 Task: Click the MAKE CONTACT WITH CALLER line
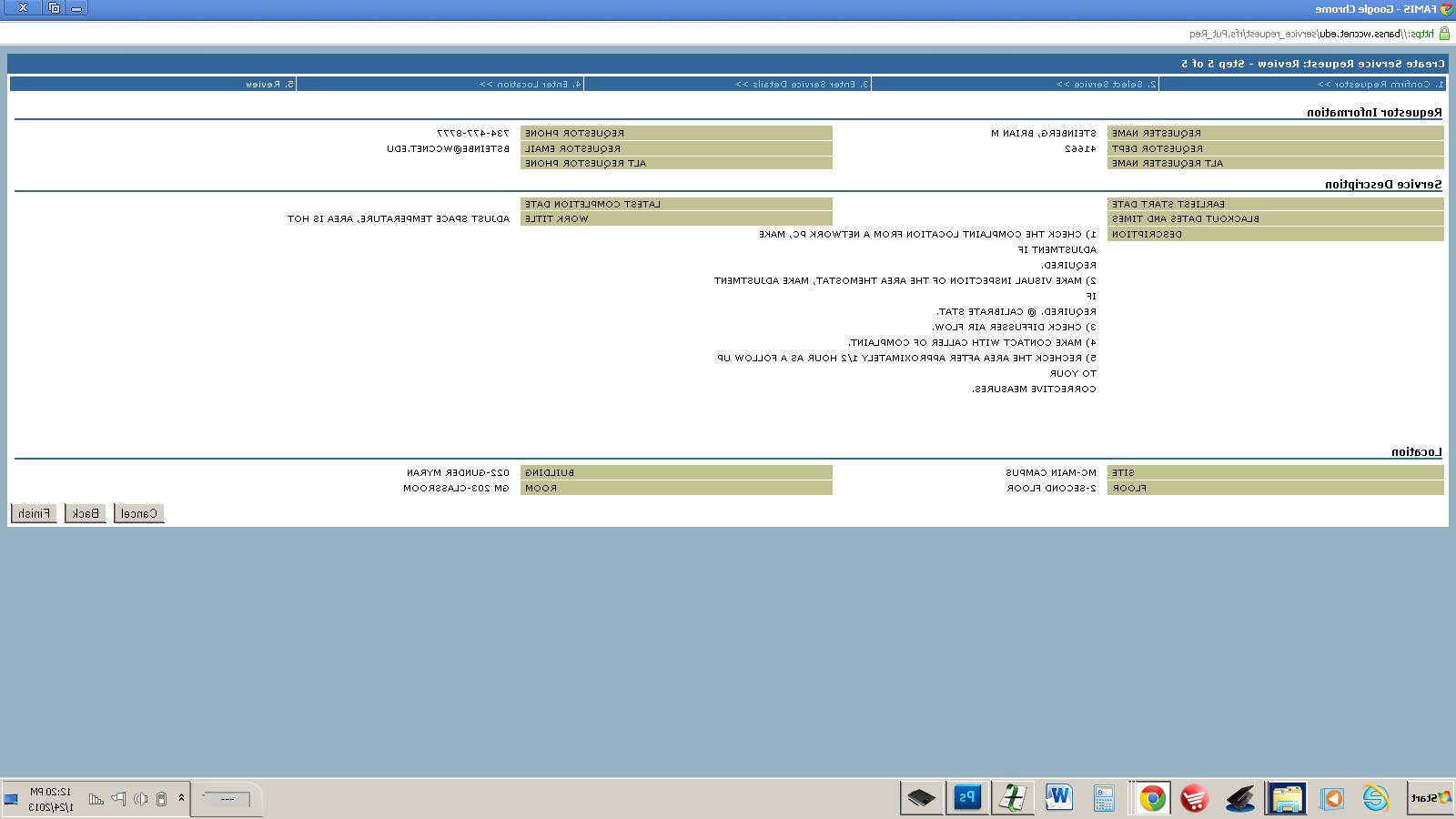coord(973,342)
